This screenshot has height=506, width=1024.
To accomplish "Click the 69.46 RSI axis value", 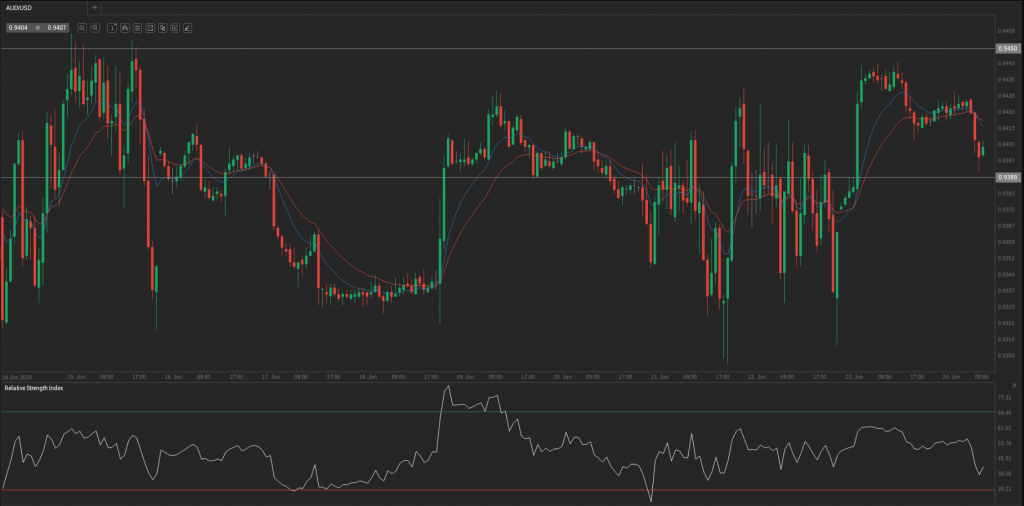I will (1005, 413).
